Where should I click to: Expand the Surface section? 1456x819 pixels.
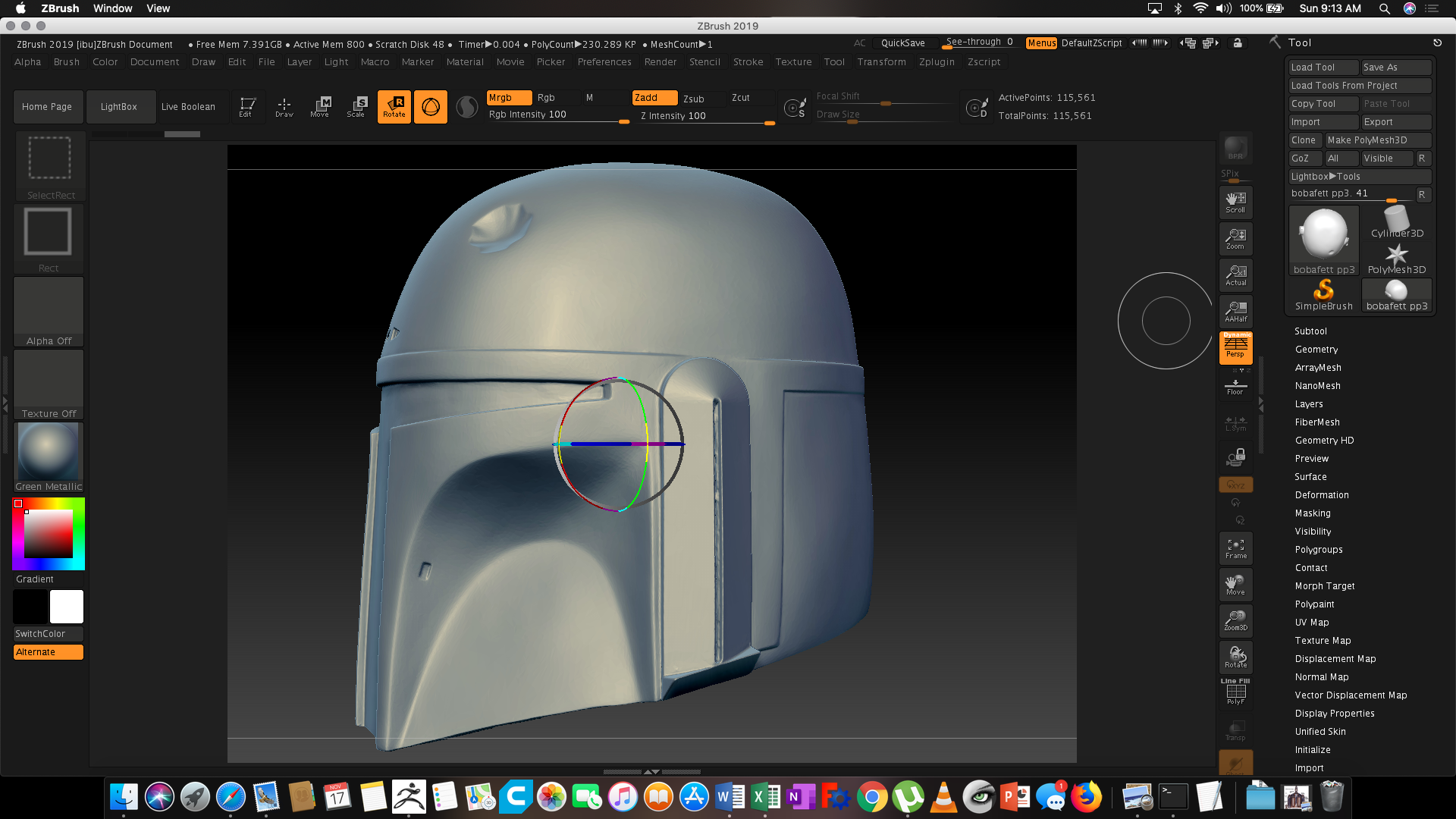[x=1310, y=477]
